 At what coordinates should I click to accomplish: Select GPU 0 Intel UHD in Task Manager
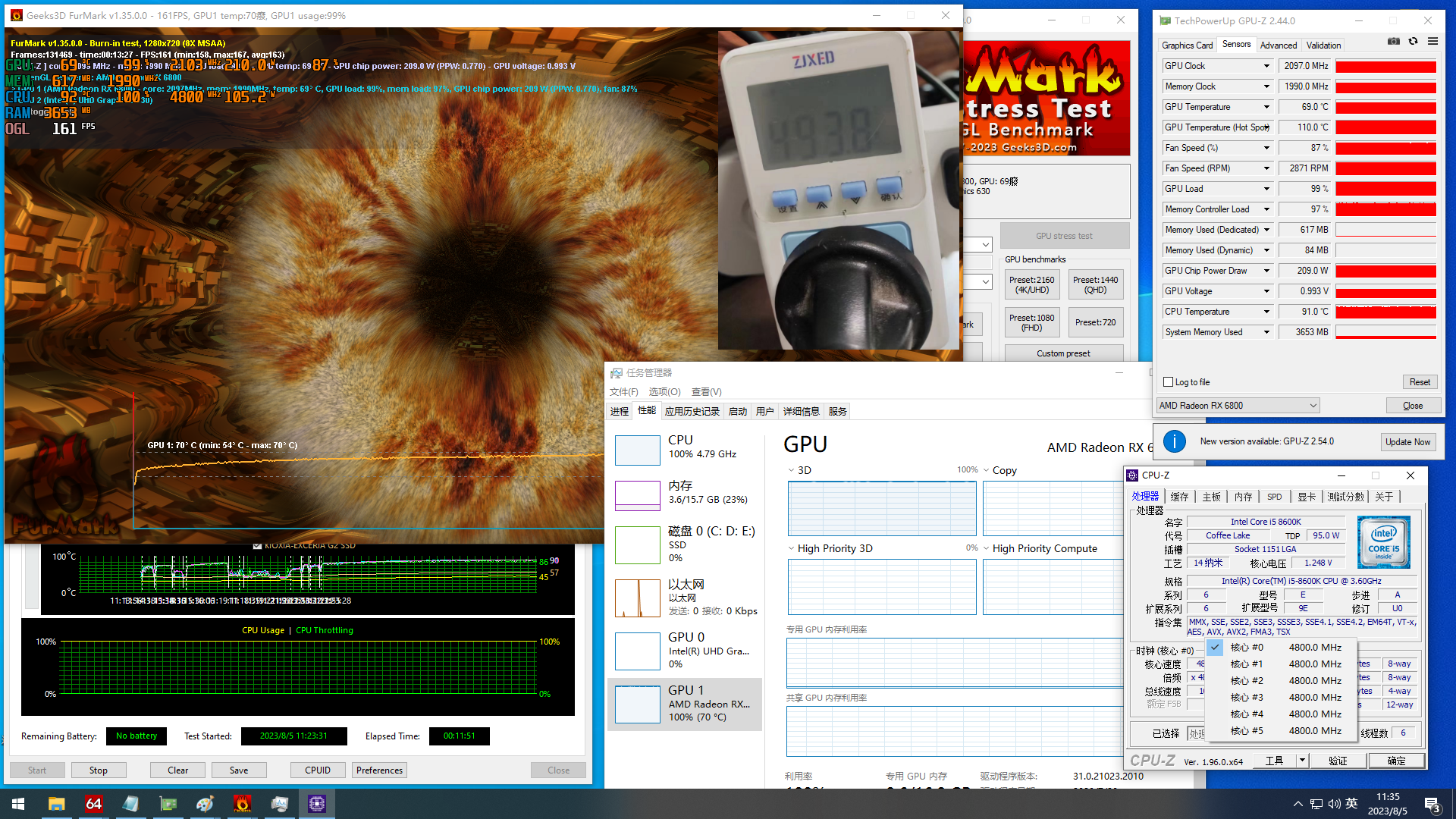(x=685, y=651)
